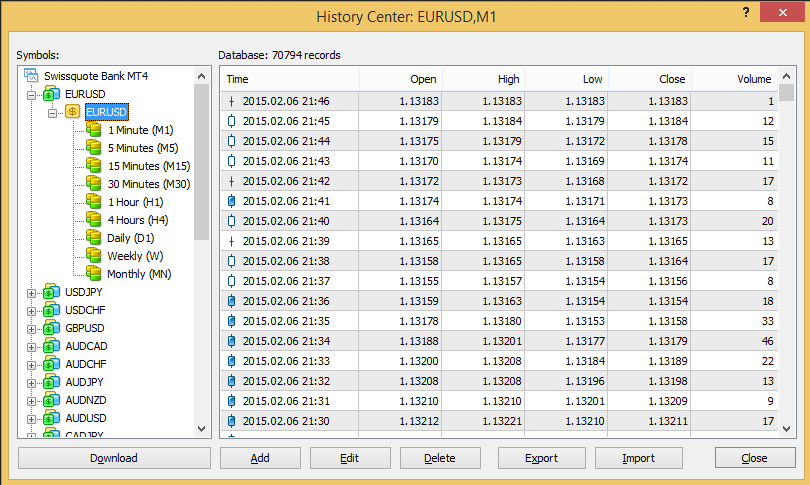
Task: Sort by the Volume column header
Action: click(735, 79)
